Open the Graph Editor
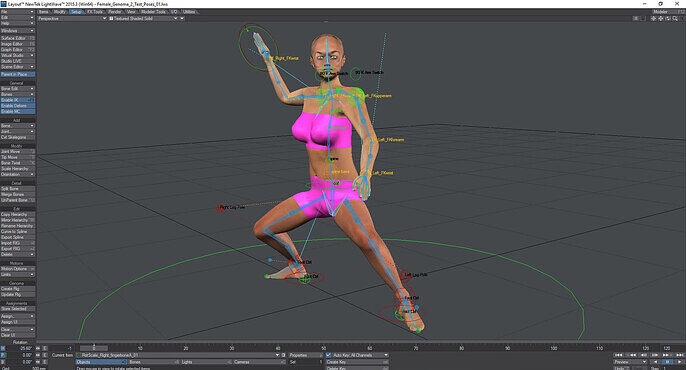 click(18, 49)
